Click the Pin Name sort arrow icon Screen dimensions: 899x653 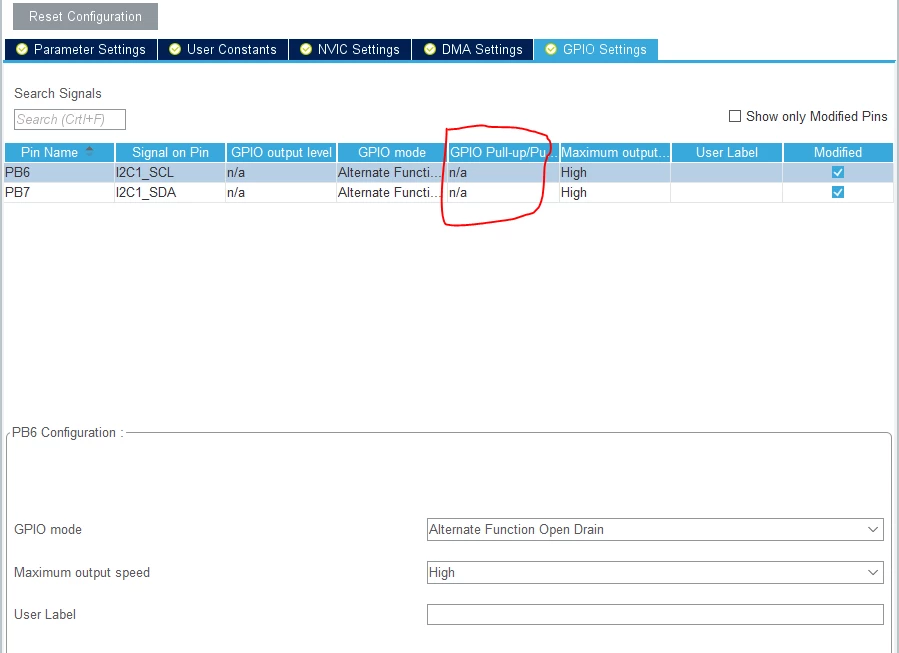pyautogui.click(x=89, y=151)
